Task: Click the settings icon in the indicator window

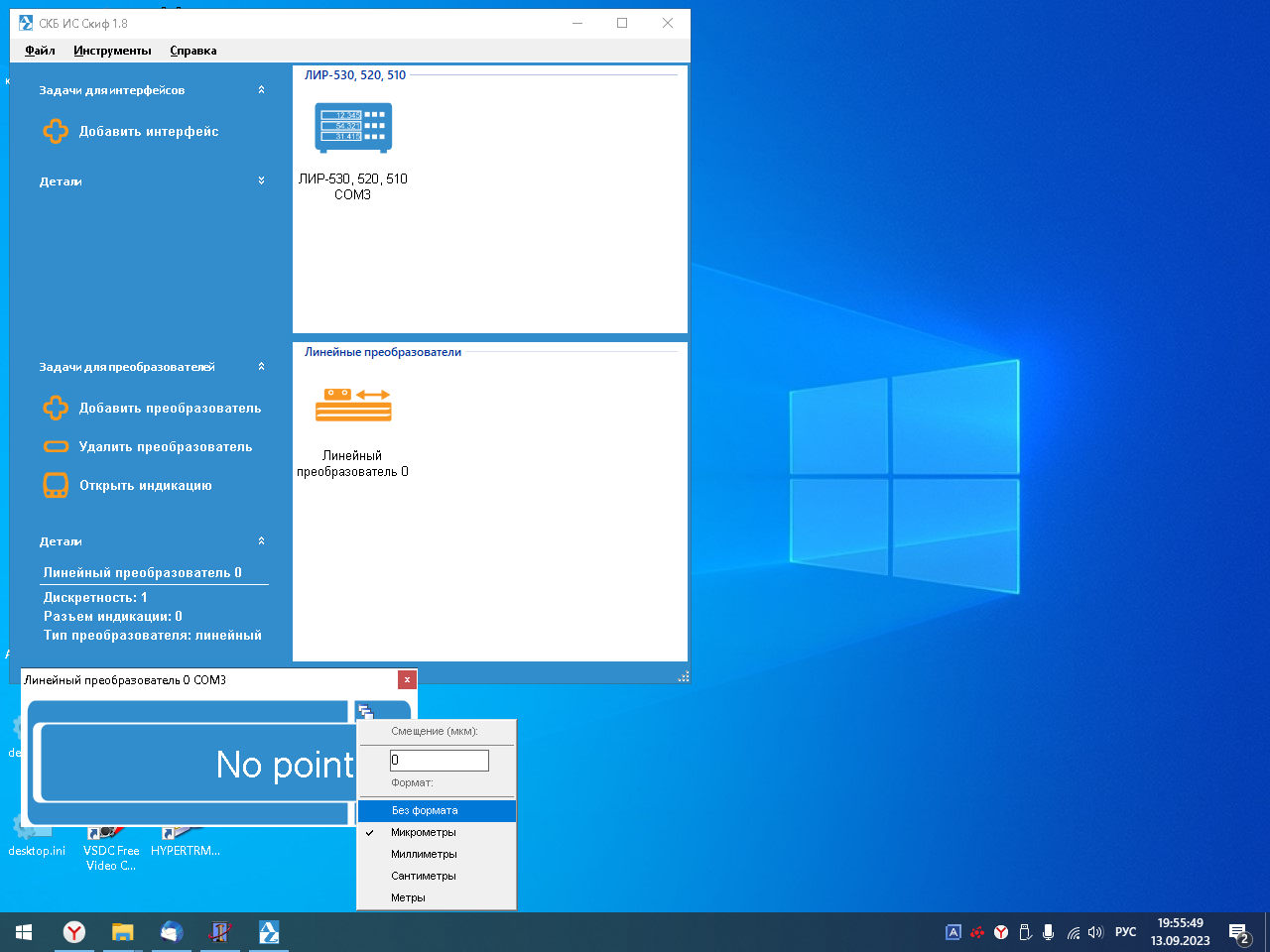Action: [366, 711]
